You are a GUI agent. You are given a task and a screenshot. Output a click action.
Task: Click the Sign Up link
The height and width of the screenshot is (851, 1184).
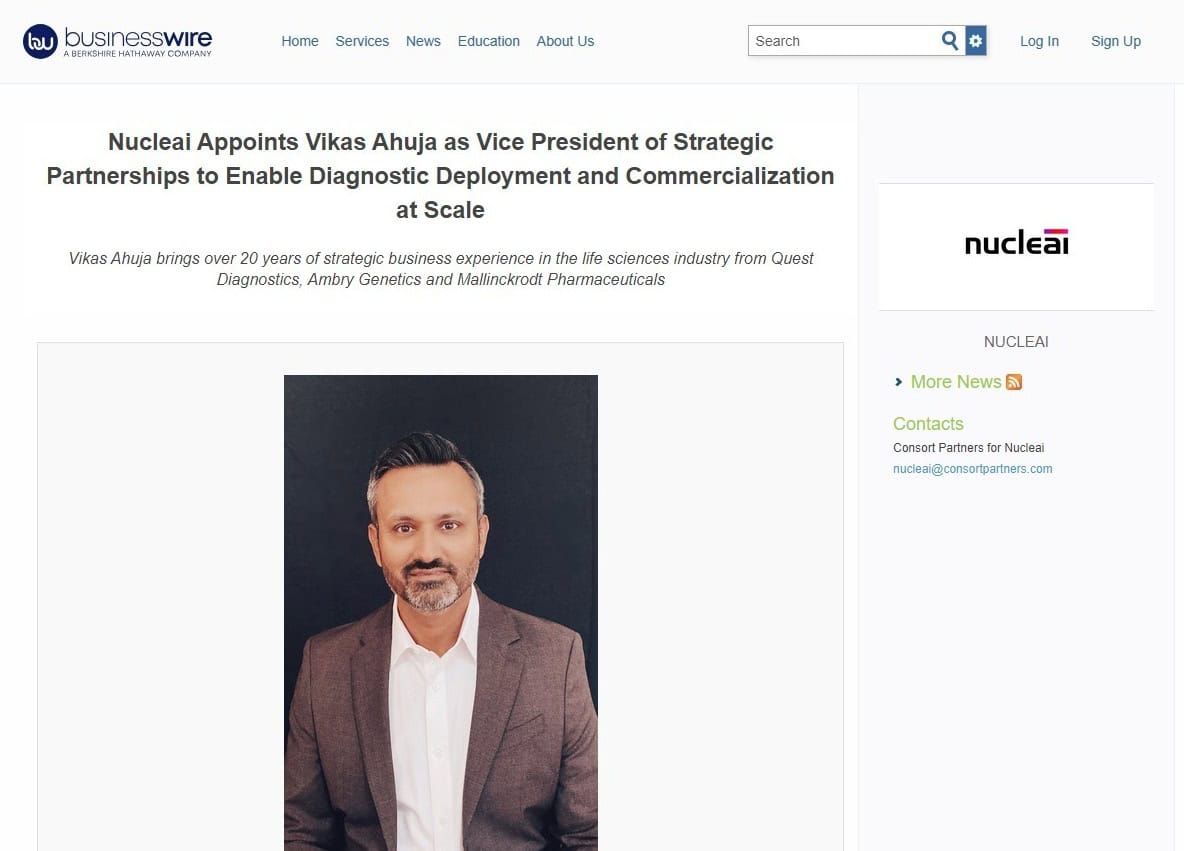[1115, 41]
